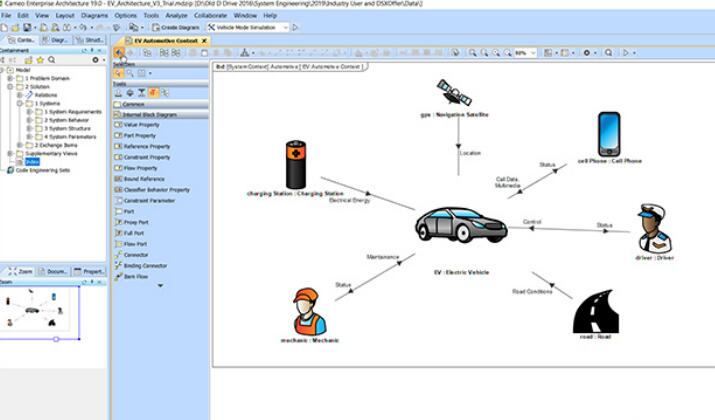Open the Diagrams menu
The image size is (715, 420).
point(95,16)
